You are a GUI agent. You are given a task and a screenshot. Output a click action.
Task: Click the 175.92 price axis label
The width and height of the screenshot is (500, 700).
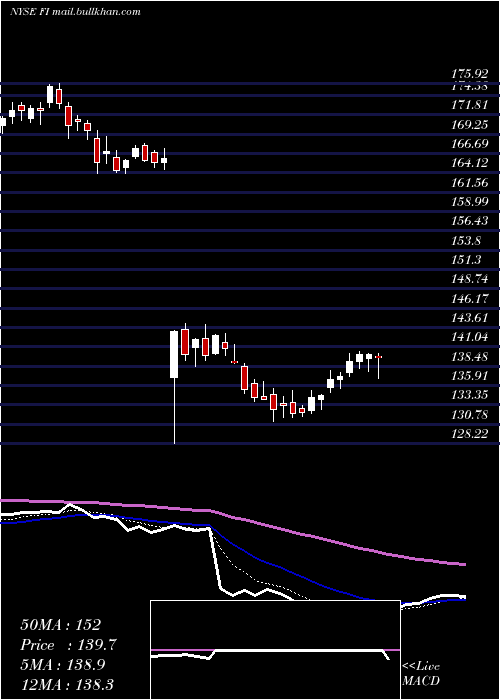(x=469, y=74)
